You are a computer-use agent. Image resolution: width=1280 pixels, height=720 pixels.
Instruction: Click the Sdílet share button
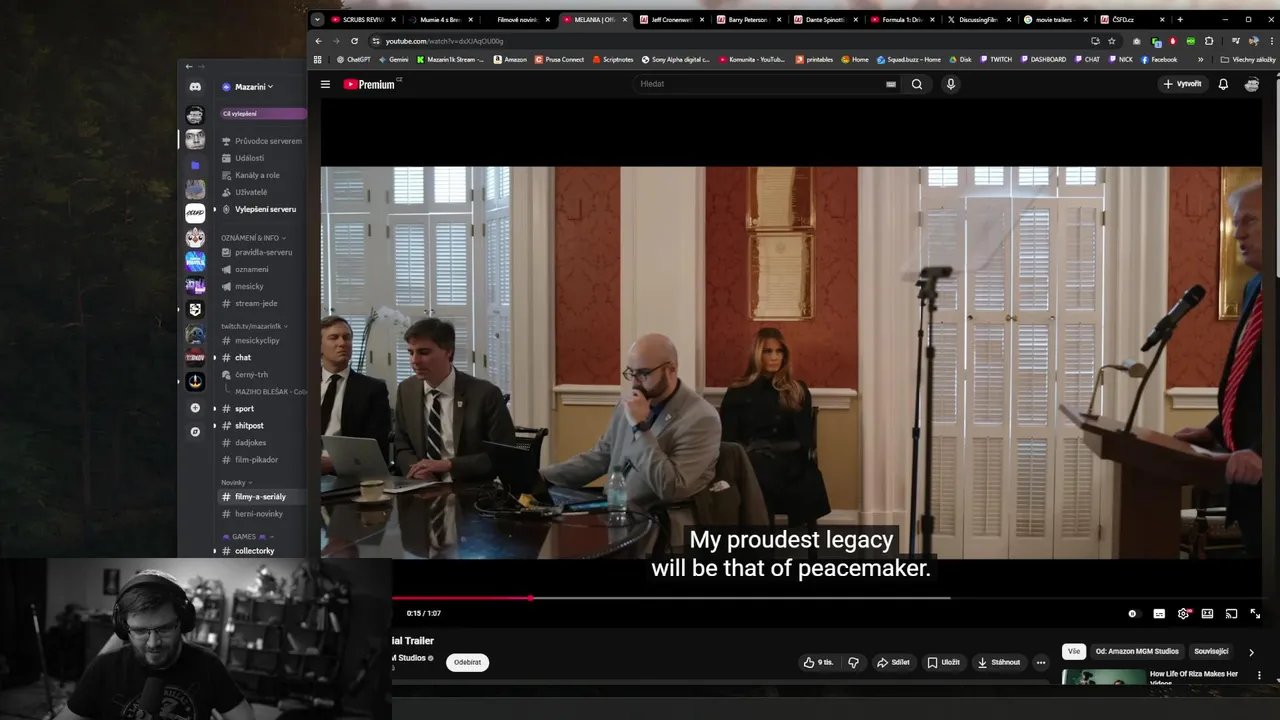[x=893, y=662]
